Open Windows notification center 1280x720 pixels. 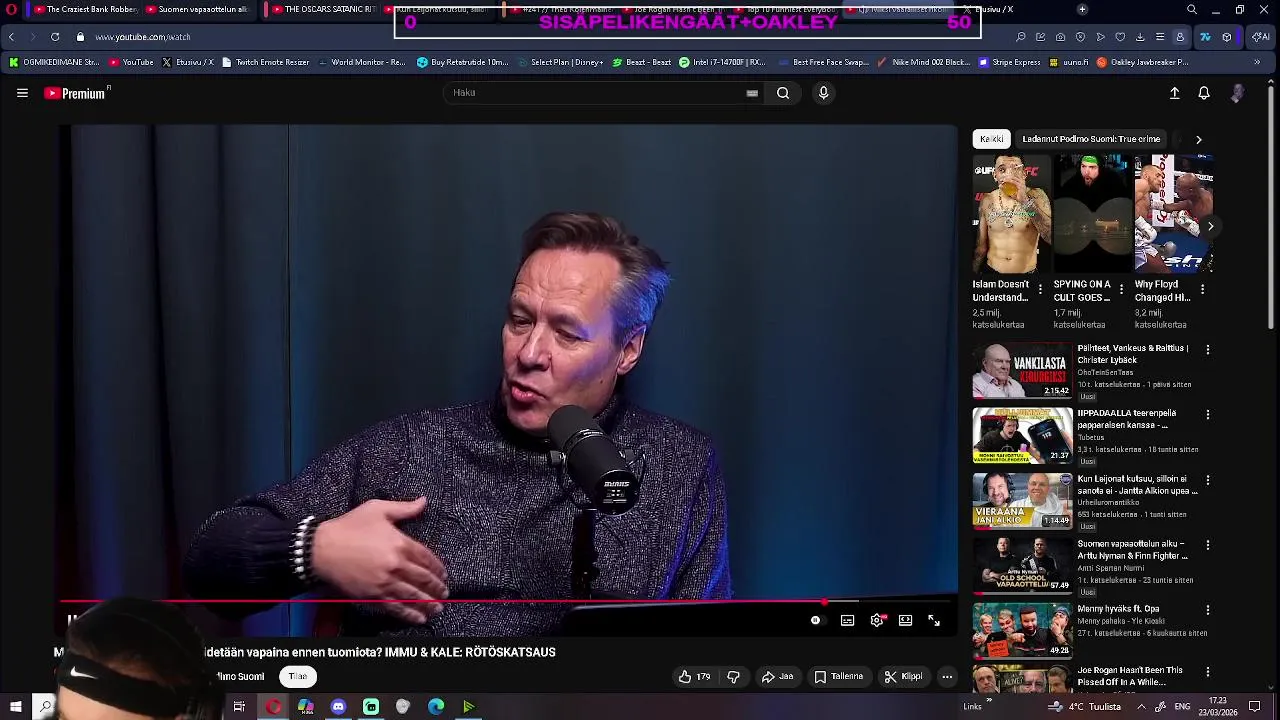(x=1254, y=707)
